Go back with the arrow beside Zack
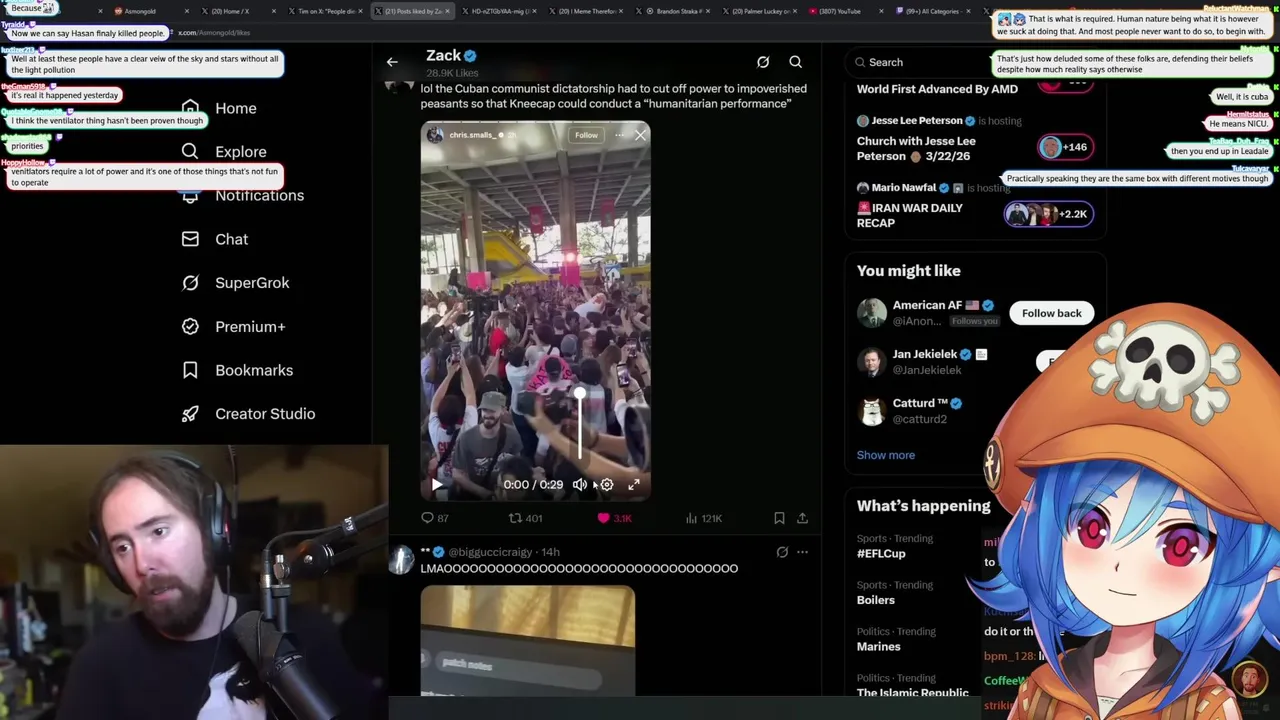 click(392, 62)
